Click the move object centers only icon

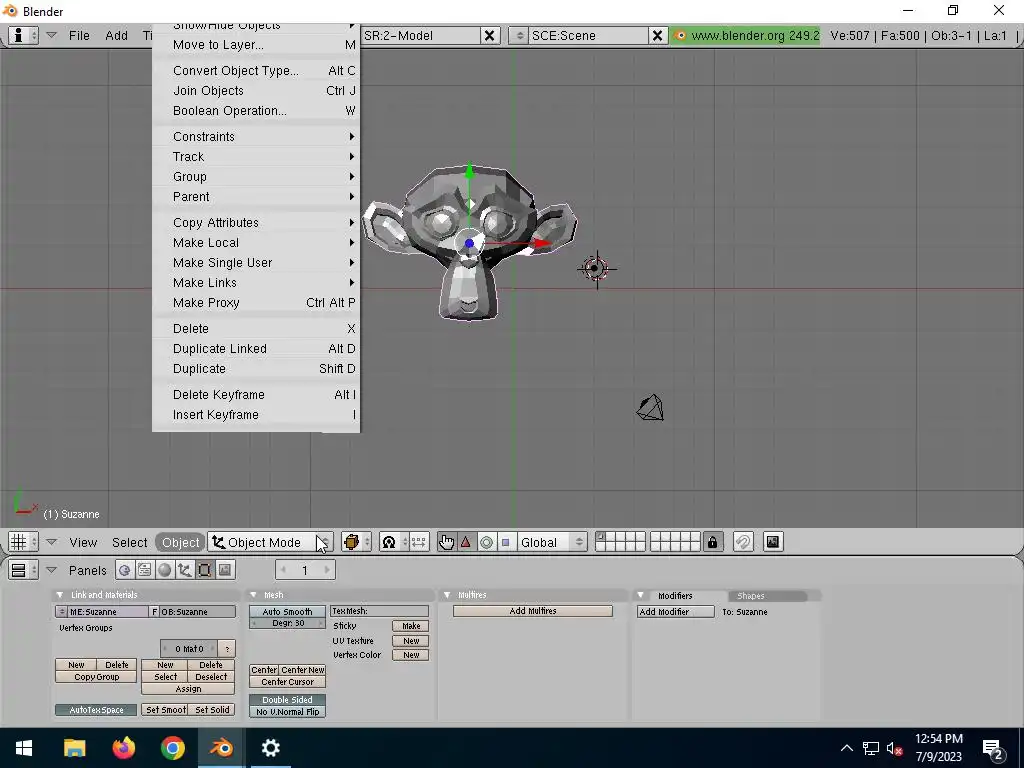(419, 542)
